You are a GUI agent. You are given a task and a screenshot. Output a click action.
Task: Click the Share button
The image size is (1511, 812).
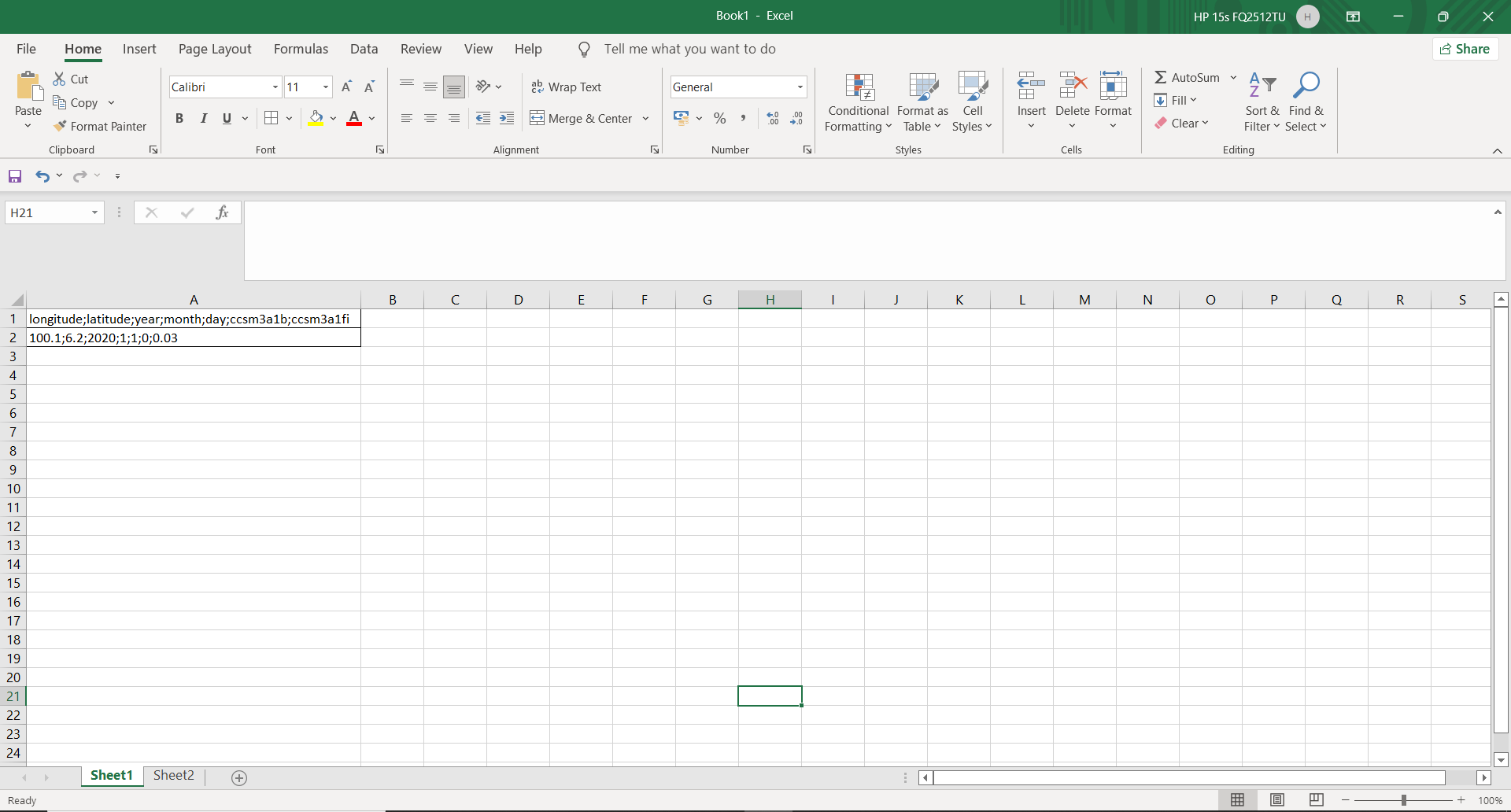tap(1465, 48)
